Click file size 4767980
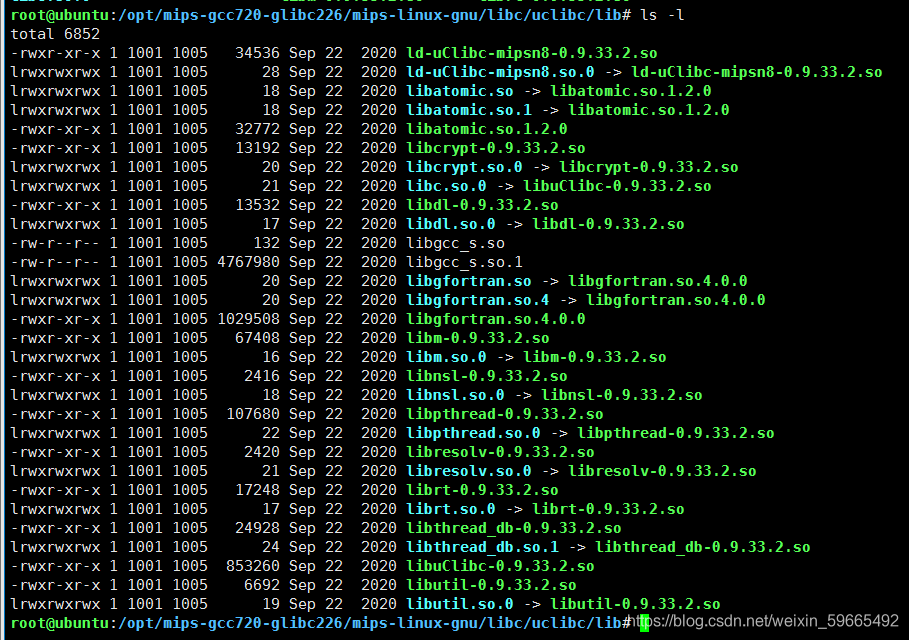This screenshot has width=909, height=640. 248,263
